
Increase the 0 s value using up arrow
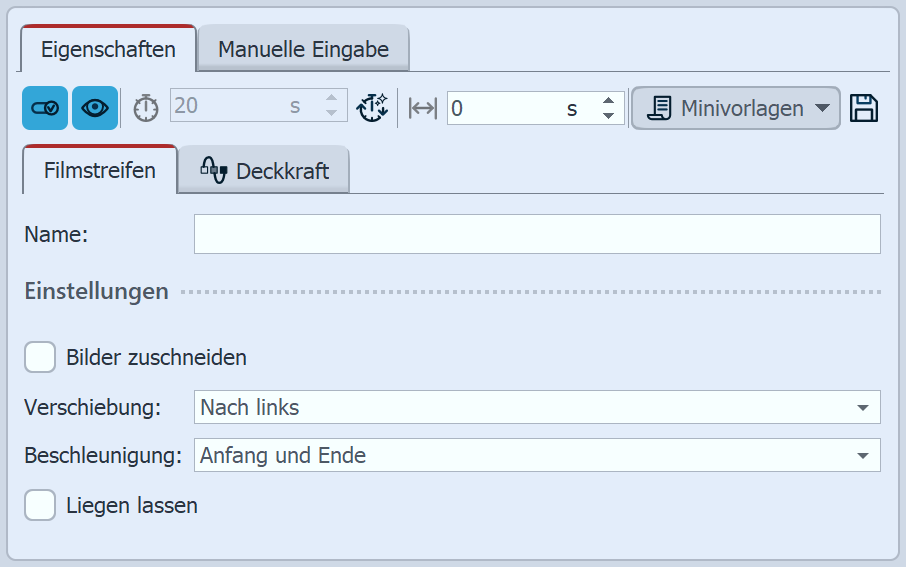pos(608,101)
